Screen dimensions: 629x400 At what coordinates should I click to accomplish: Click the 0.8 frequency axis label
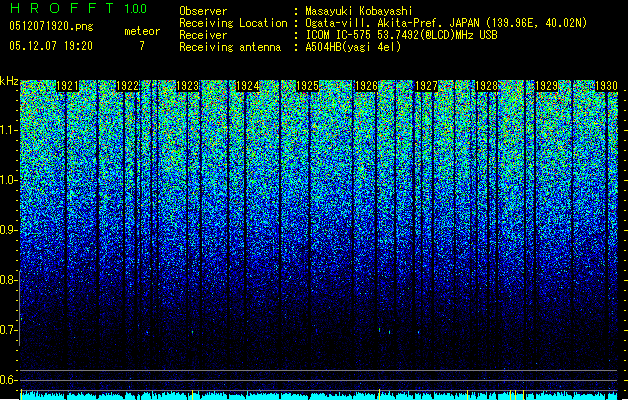pos(9,280)
